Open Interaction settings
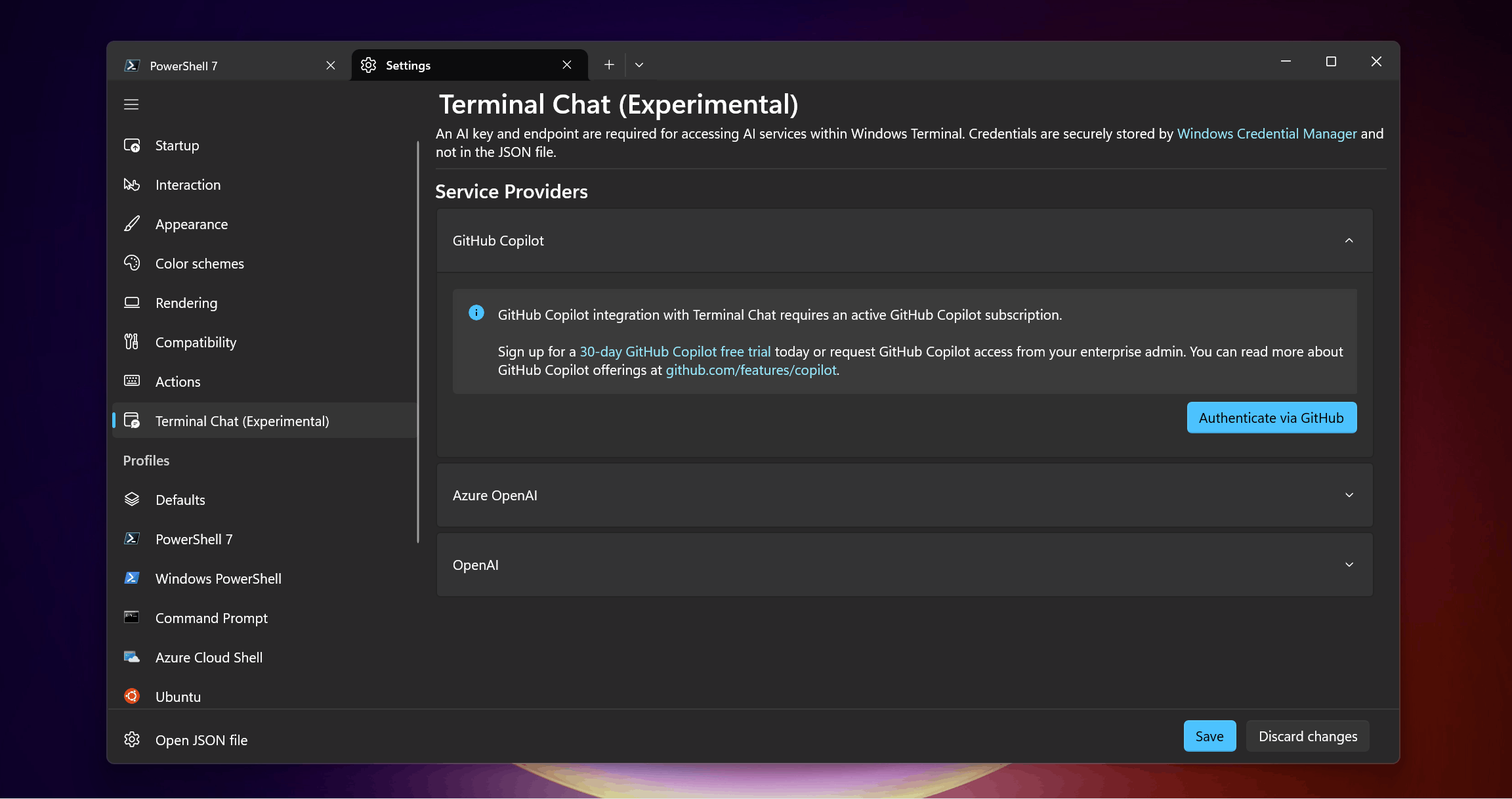1512x799 pixels. click(x=188, y=184)
